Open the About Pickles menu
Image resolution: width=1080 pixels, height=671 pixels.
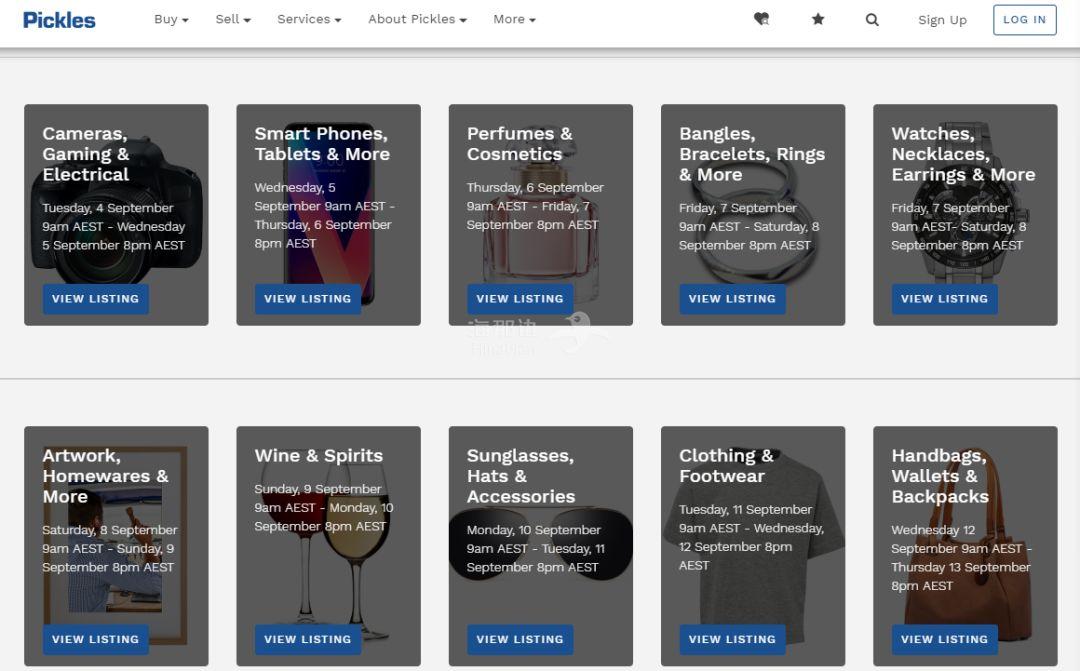417,19
